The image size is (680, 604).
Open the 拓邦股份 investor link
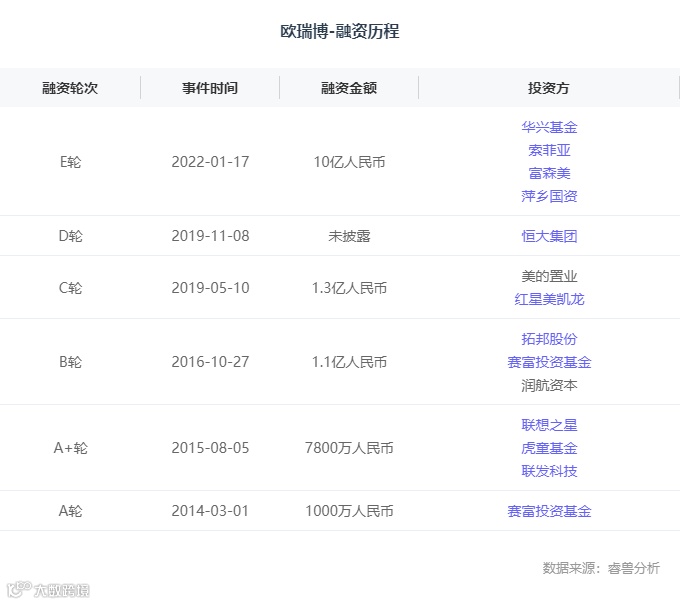point(549,339)
